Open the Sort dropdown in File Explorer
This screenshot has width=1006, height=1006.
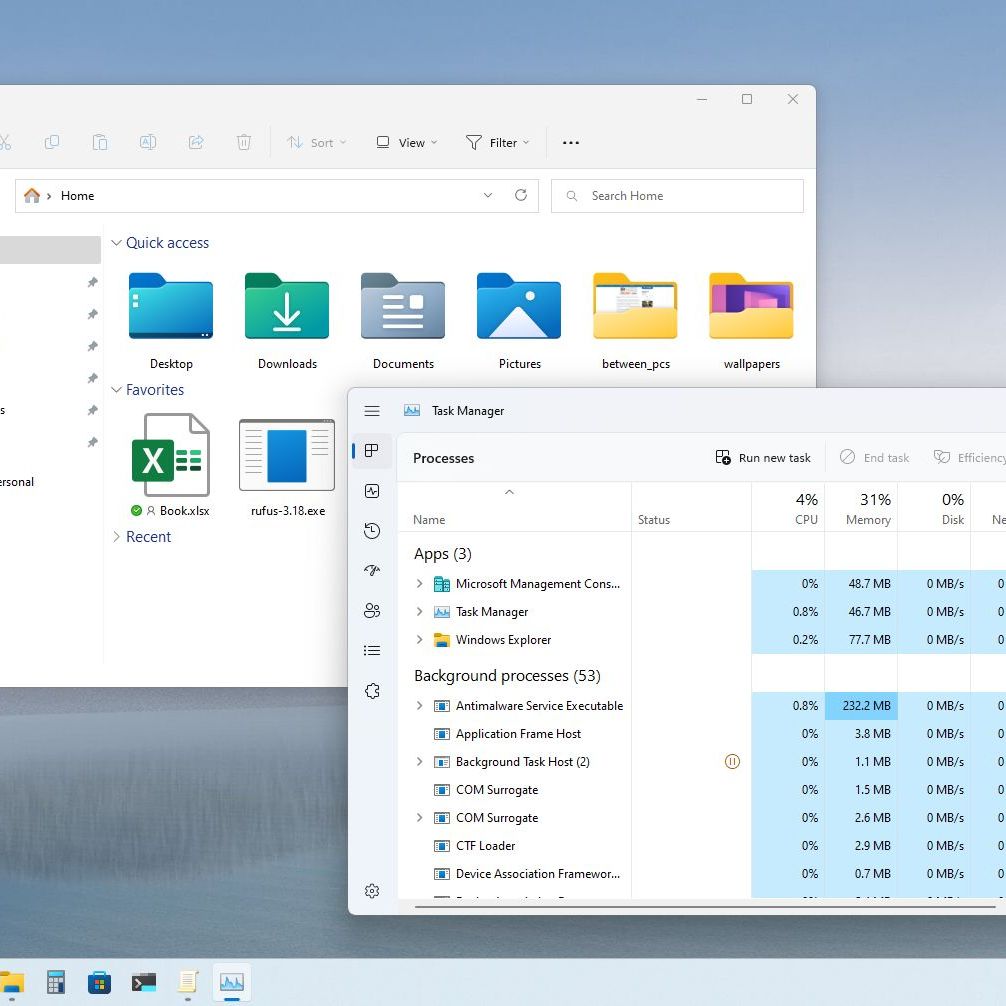316,142
